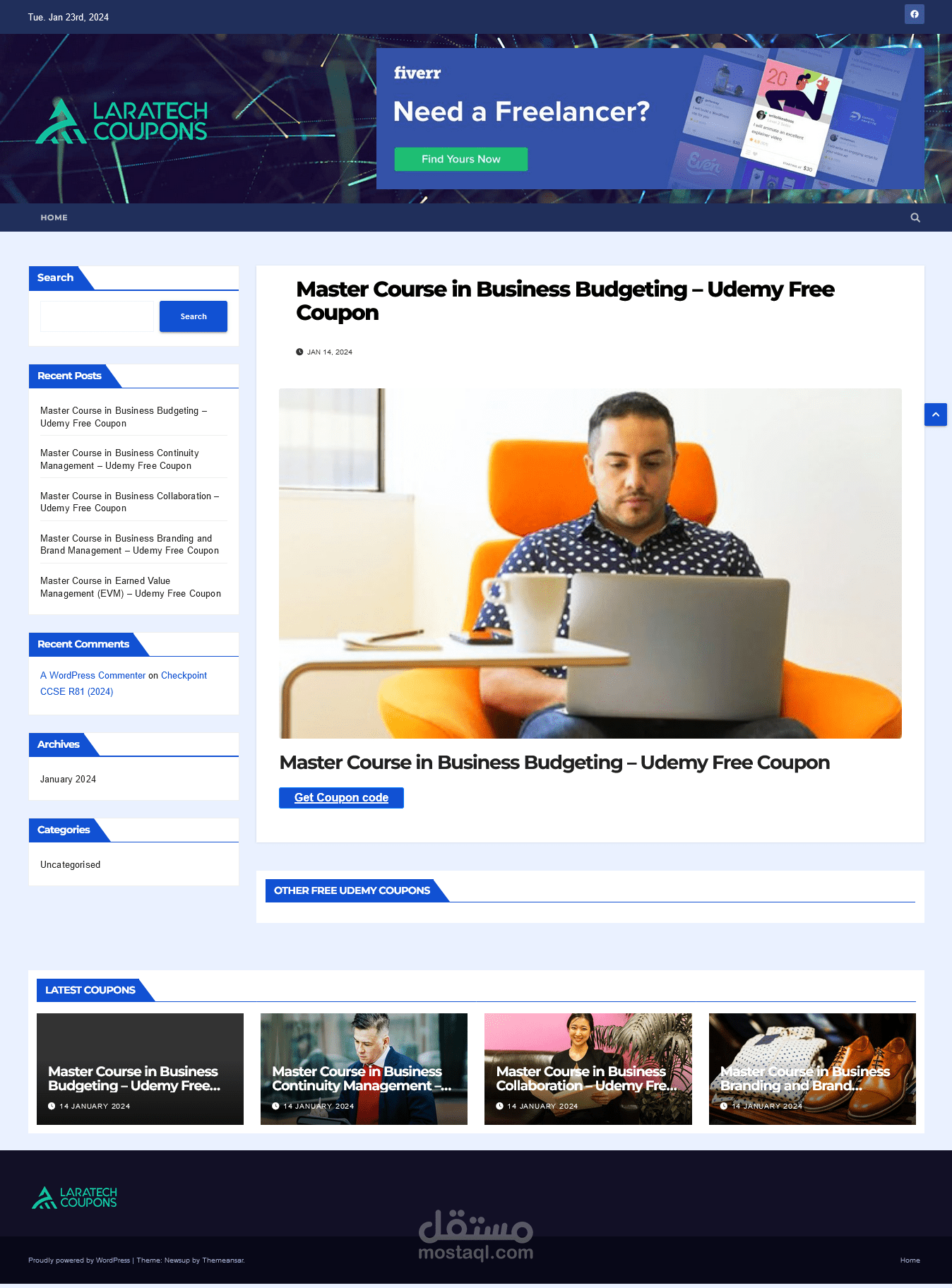This screenshot has height=1288, width=952.
Task: Open Business Collaboration recent post link
Action: 129,502
